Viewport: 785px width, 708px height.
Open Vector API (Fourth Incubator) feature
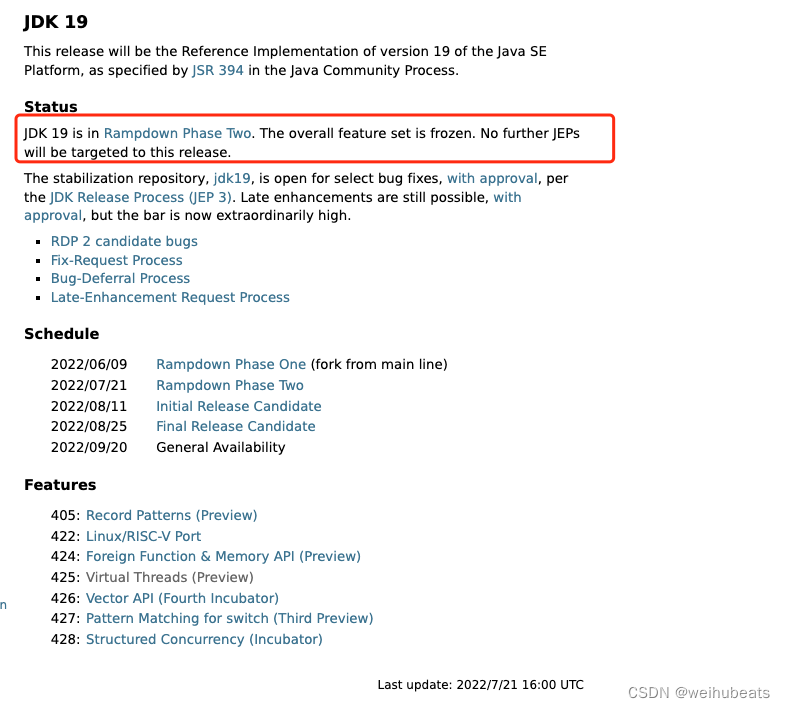tap(182, 598)
